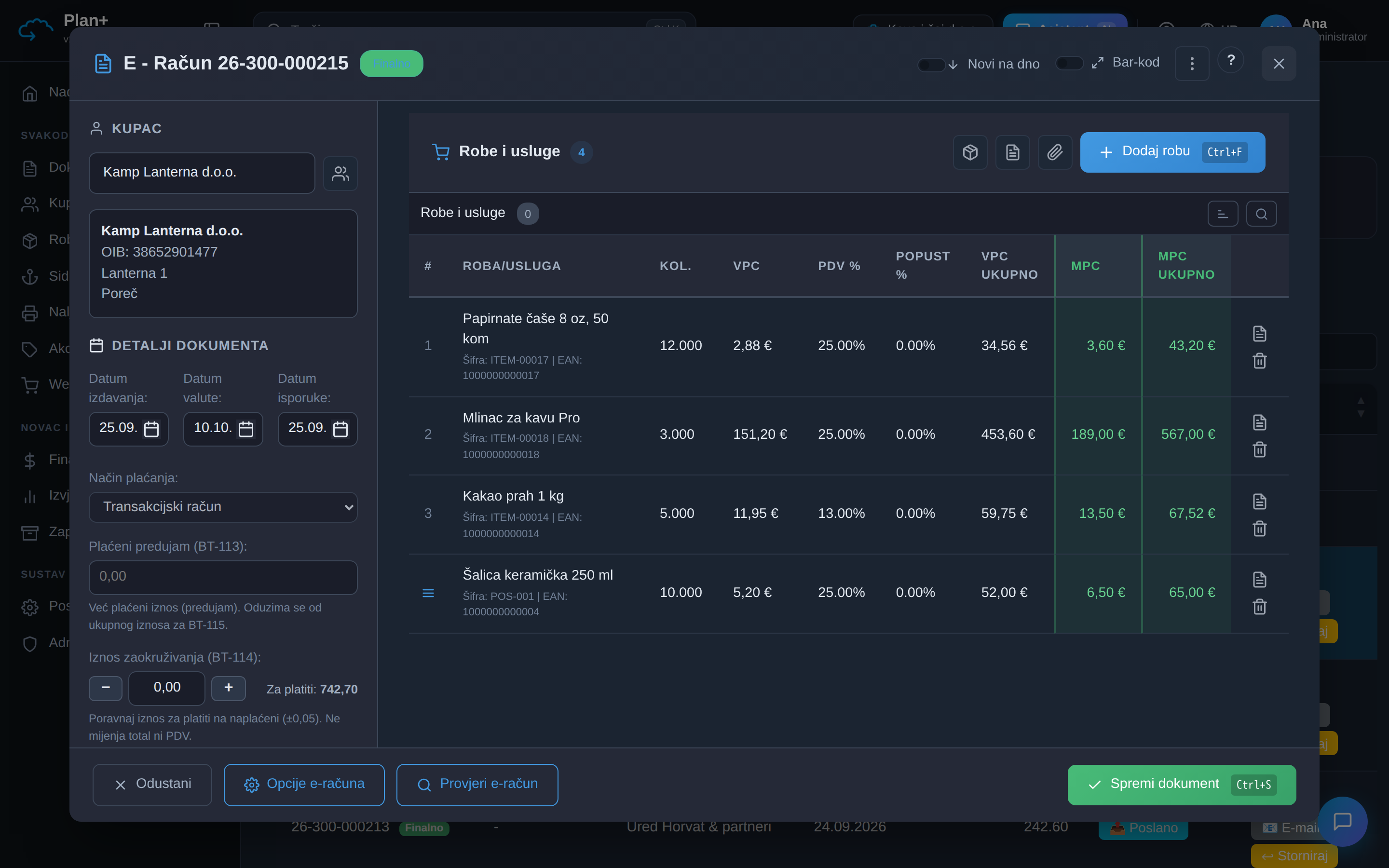Click the sort lines icon in items subheader
Image resolution: width=1389 pixels, height=868 pixels.
click(1223, 214)
